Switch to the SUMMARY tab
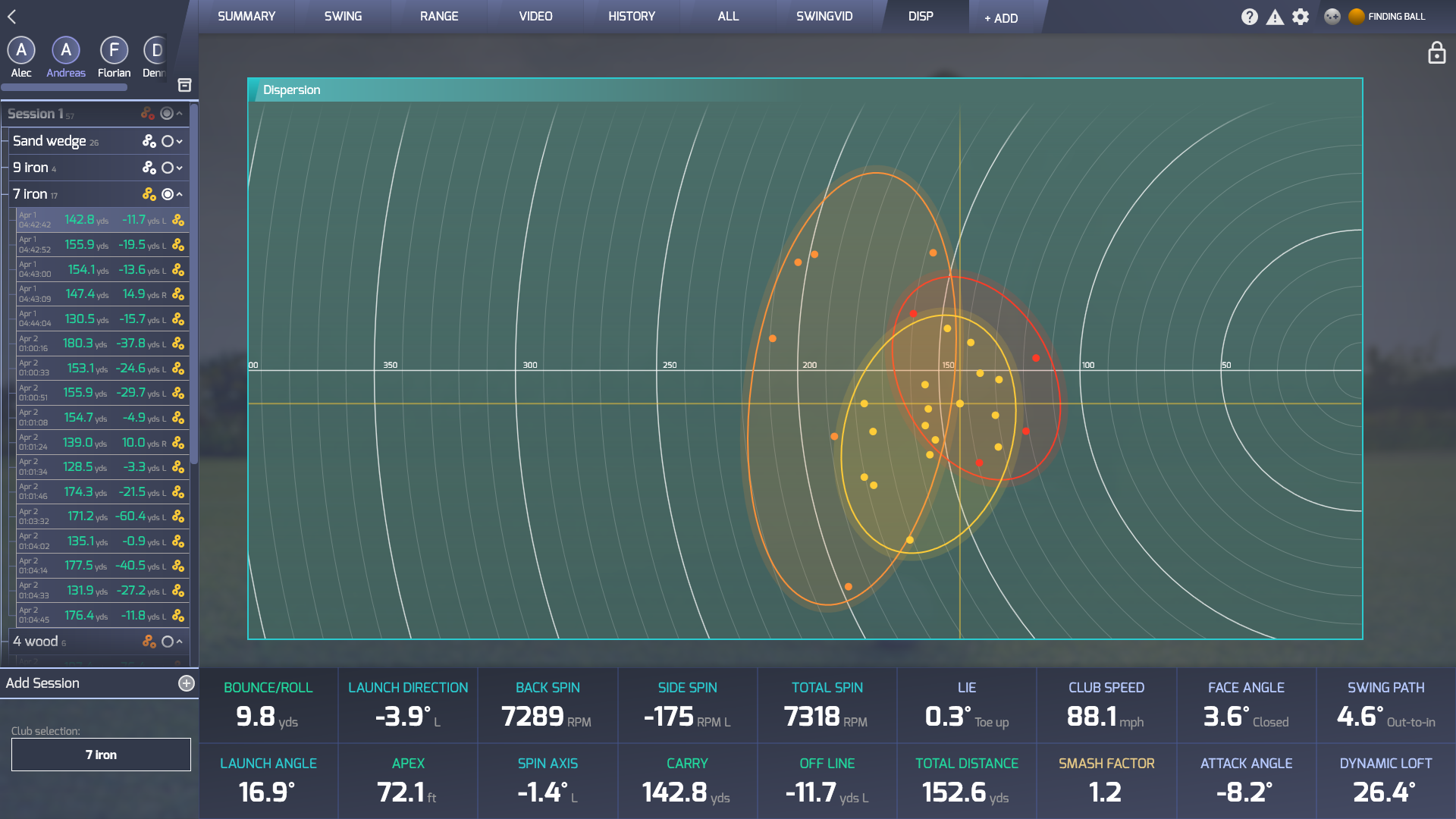This screenshot has height=819, width=1456. pos(246,16)
